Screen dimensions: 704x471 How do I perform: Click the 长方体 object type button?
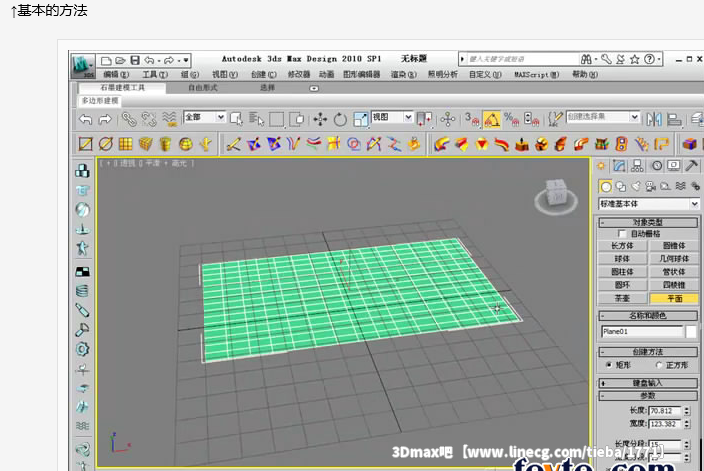click(622, 246)
